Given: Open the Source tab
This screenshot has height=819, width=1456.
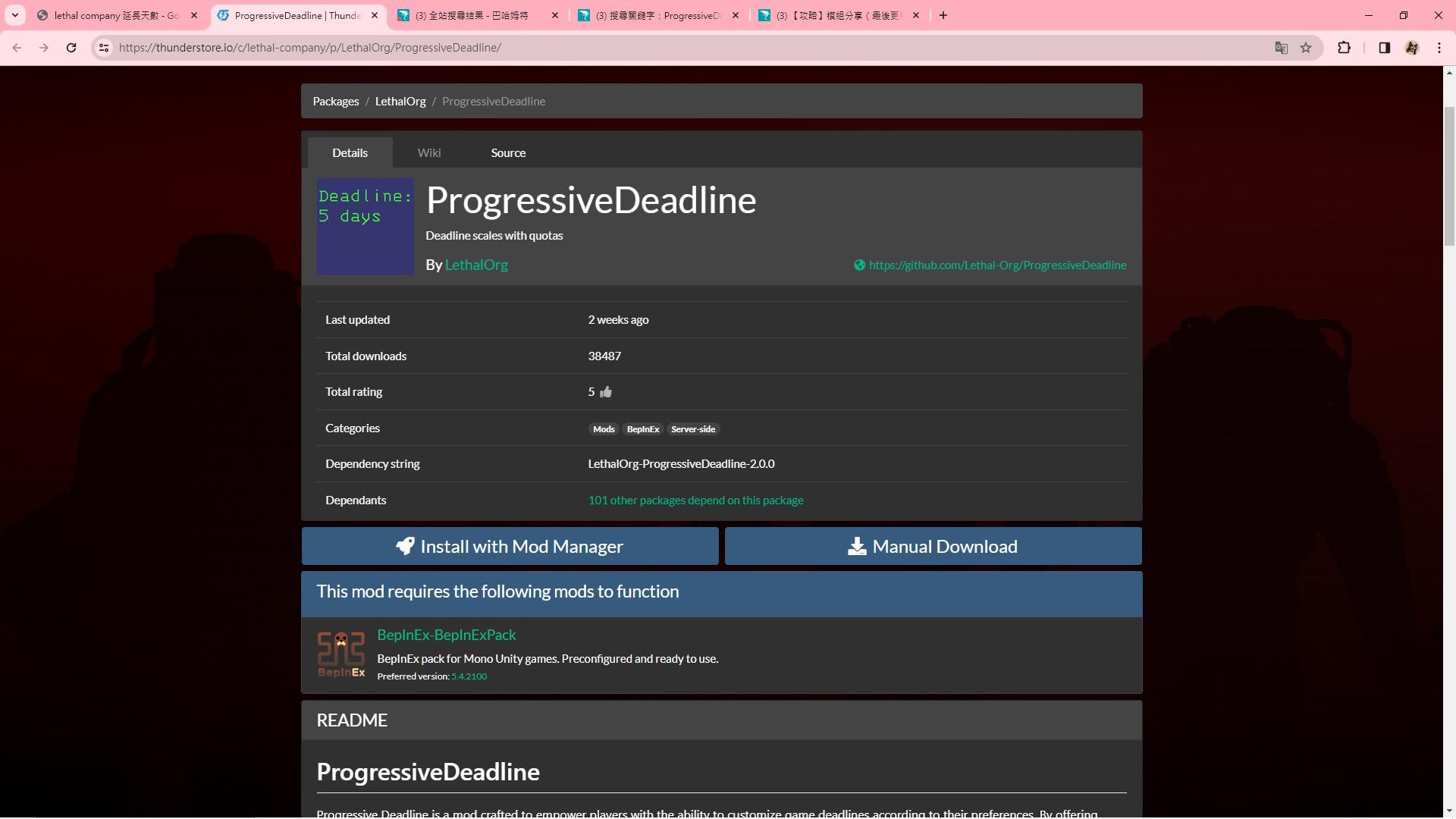Looking at the screenshot, I should click(508, 153).
